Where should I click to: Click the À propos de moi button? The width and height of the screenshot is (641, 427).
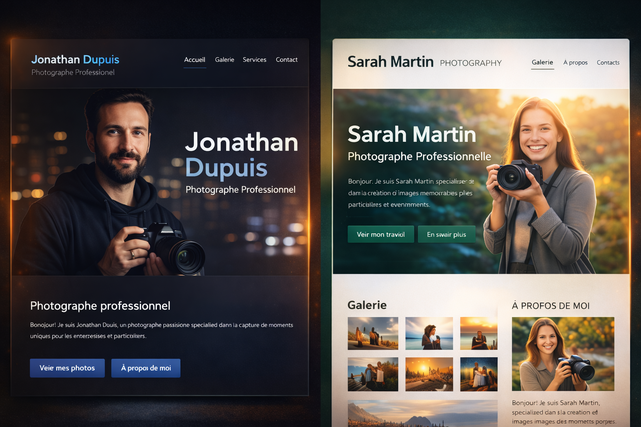(x=146, y=368)
